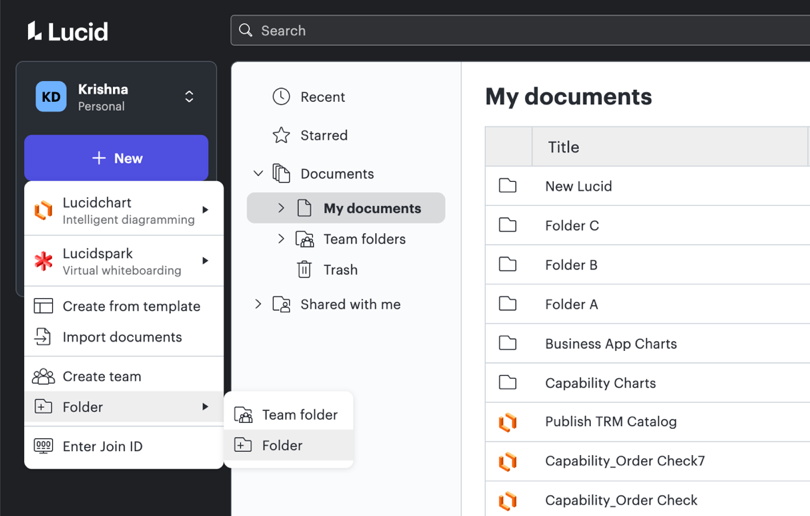Click the Lucidchart orange logo icon

point(44,210)
